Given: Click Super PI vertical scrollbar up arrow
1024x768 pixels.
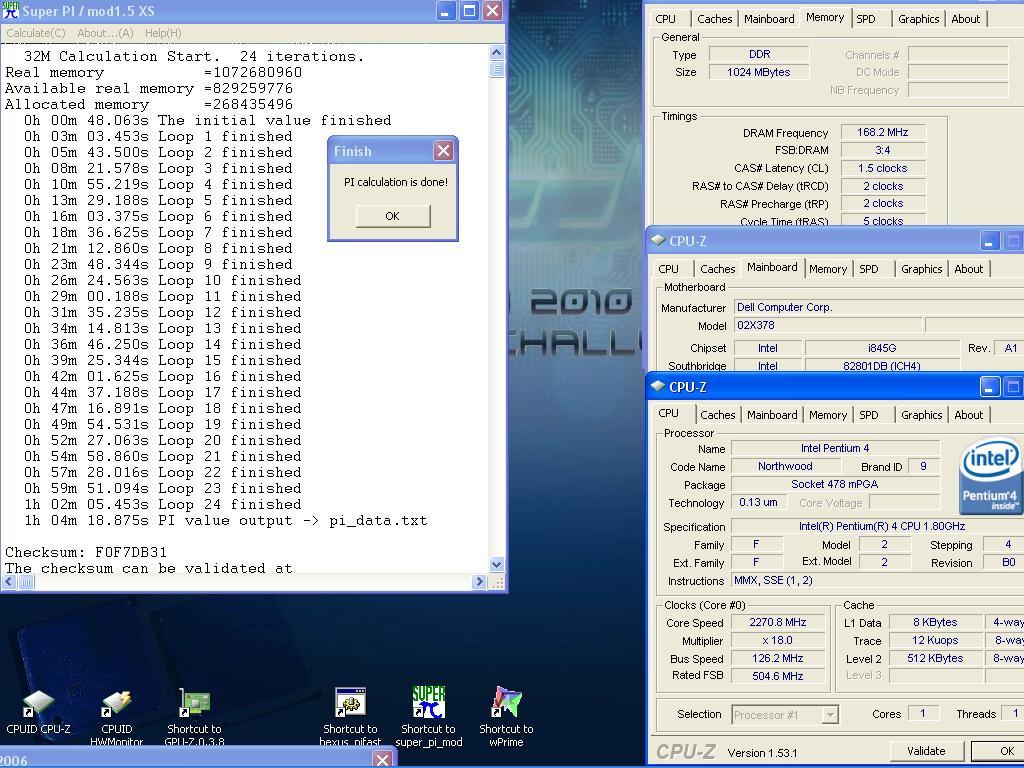Looking at the screenshot, I should click(496, 52).
